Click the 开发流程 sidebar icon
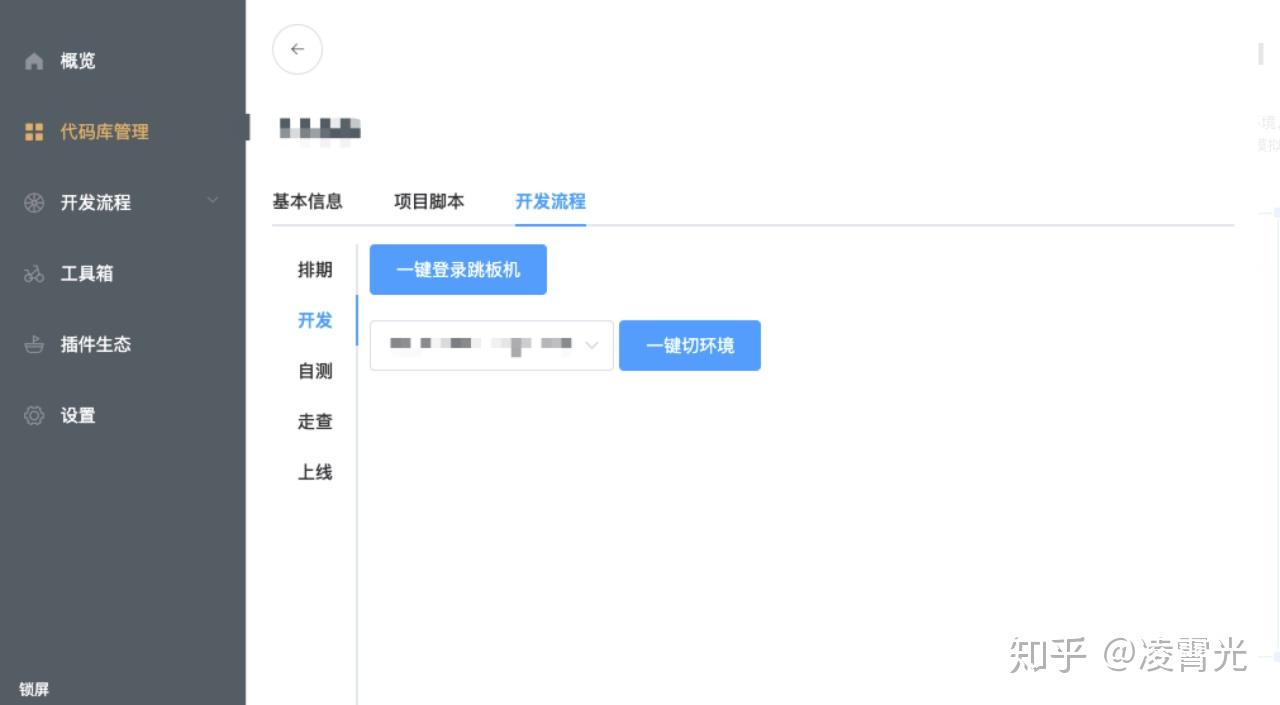The width and height of the screenshot is (1280, 705). pos(32,202)
